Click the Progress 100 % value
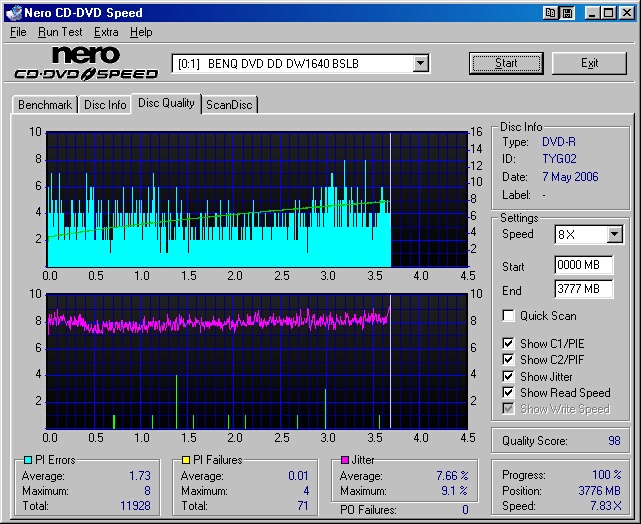This screenshot has width=641, height=524. pyautogui.click(x=607, y=475)
